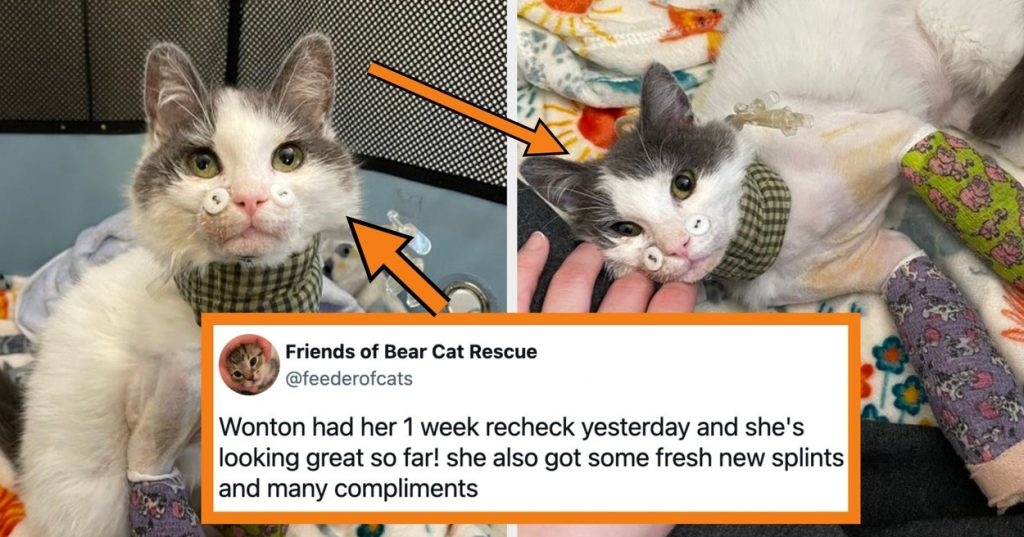The width and height of the screenshot is (1024, 537).
Task: Click the sitting cat's pink nose
Action: (x=250, y=203)
